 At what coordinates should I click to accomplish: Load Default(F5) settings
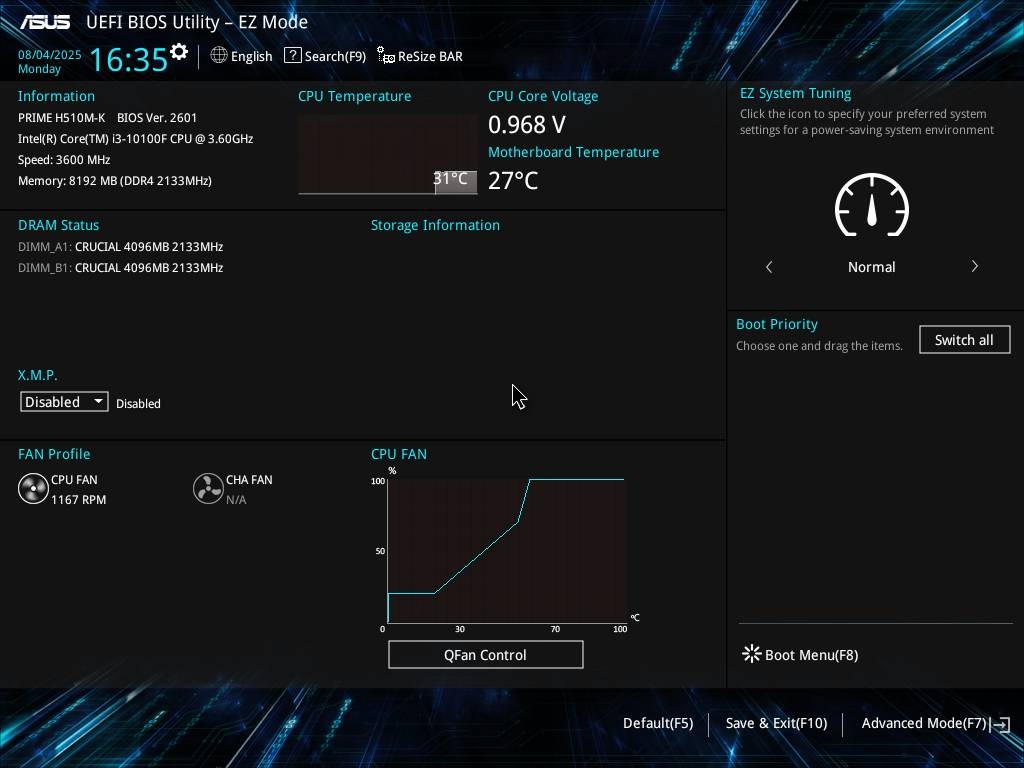[658, 723]
